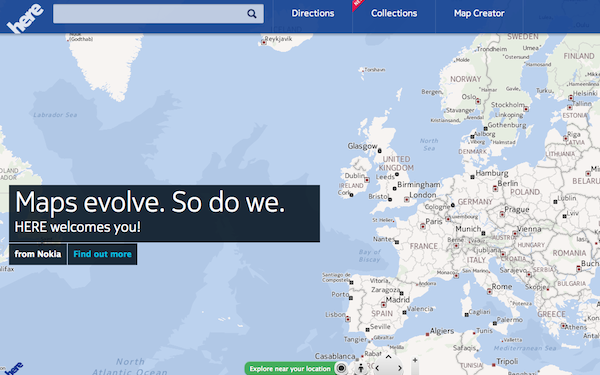Zoom in using the plus icon
600x375 pixels.
point(415,360)
